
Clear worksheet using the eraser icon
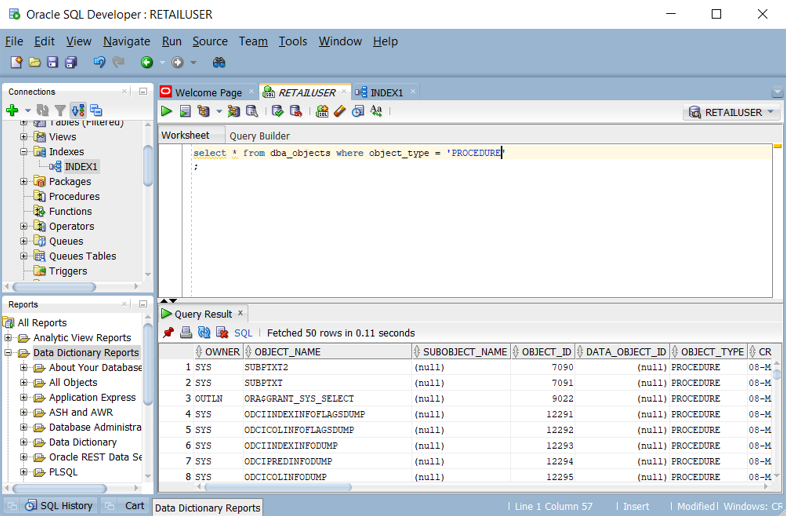point(340,112)
